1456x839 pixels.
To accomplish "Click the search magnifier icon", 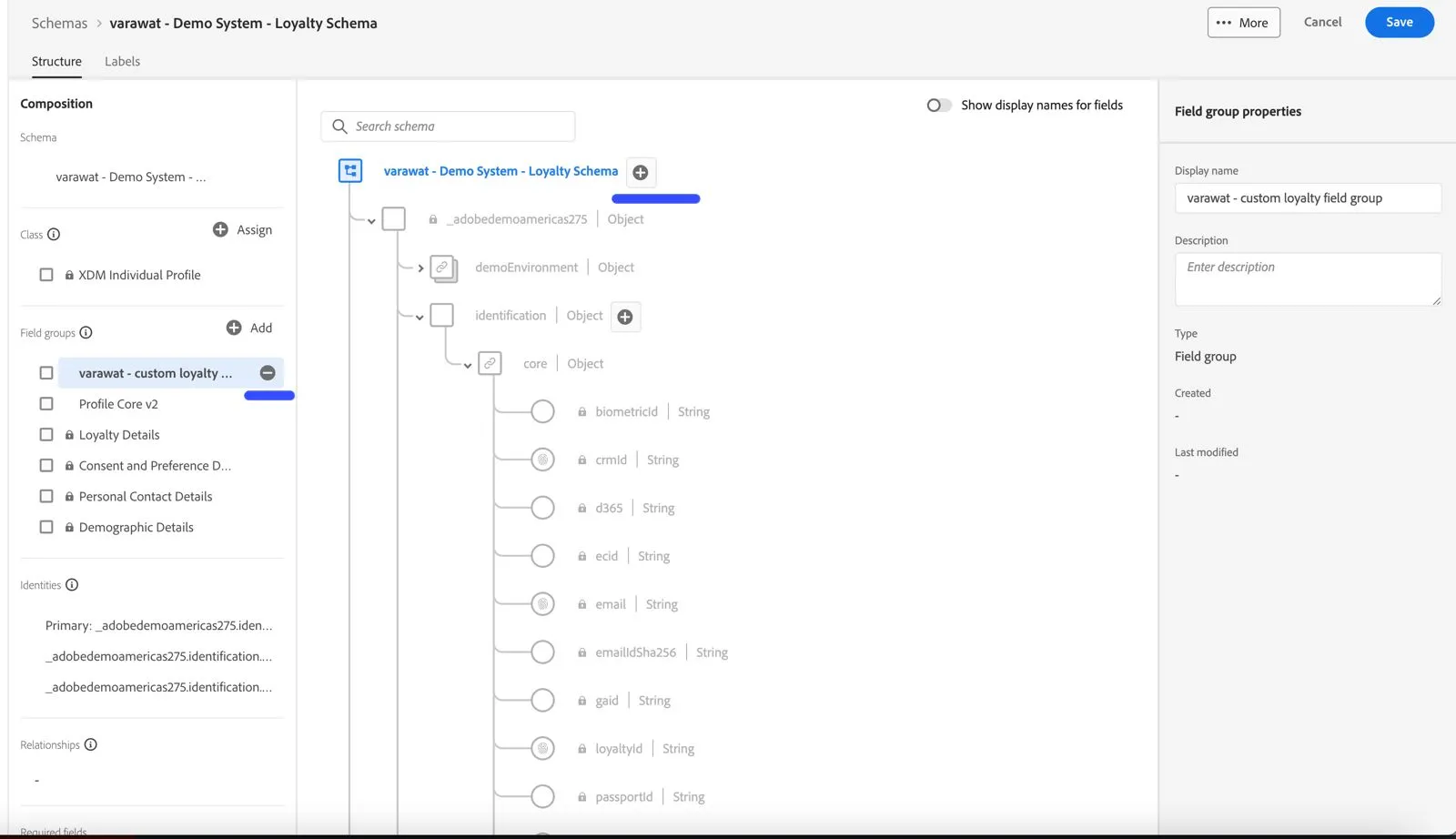I will [339, 126].
